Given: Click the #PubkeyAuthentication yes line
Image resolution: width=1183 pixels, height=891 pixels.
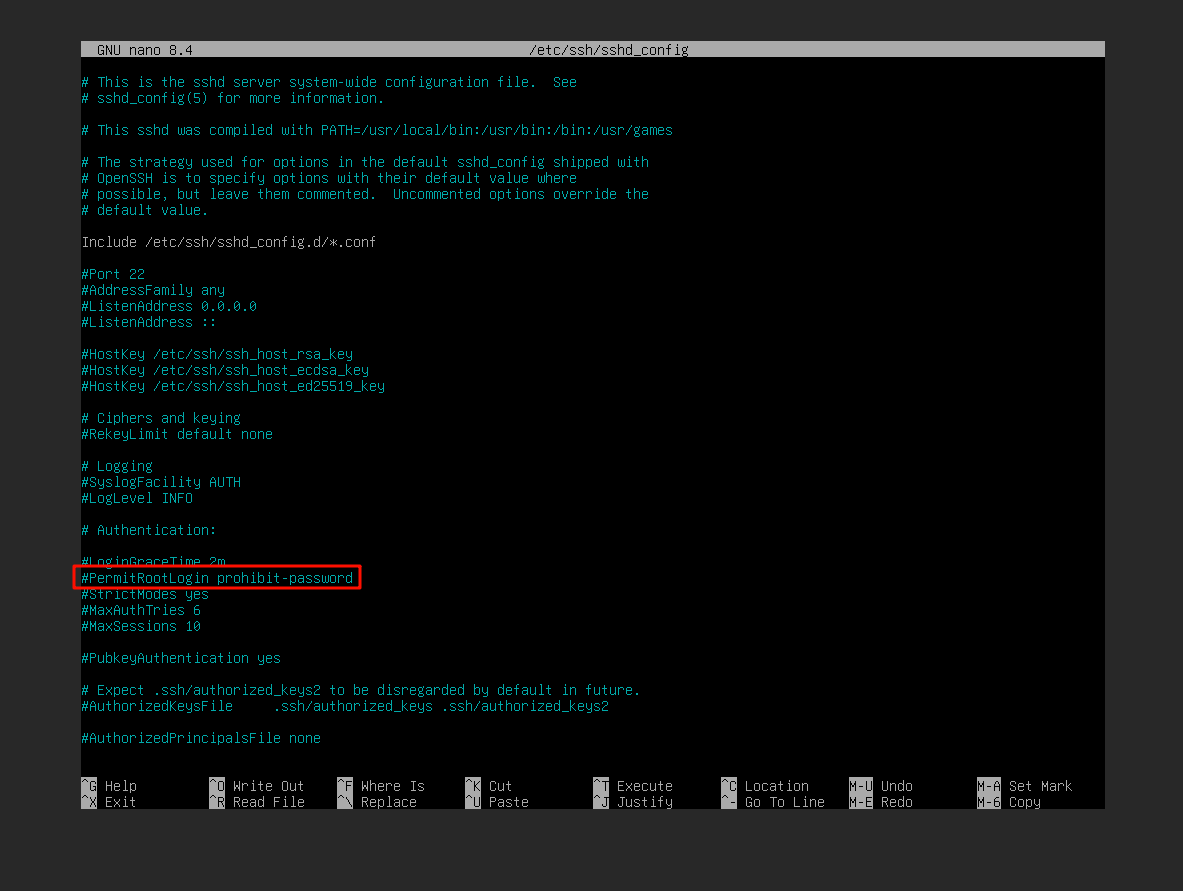Looking at the screenshot, I should pos(181,658).
